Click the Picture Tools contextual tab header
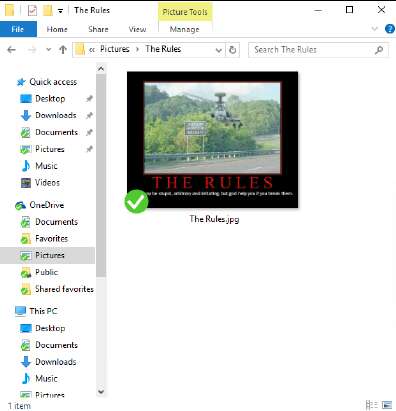Image resolution: width=396 pixels, height=411 pixels. click(x=185, y=12)
